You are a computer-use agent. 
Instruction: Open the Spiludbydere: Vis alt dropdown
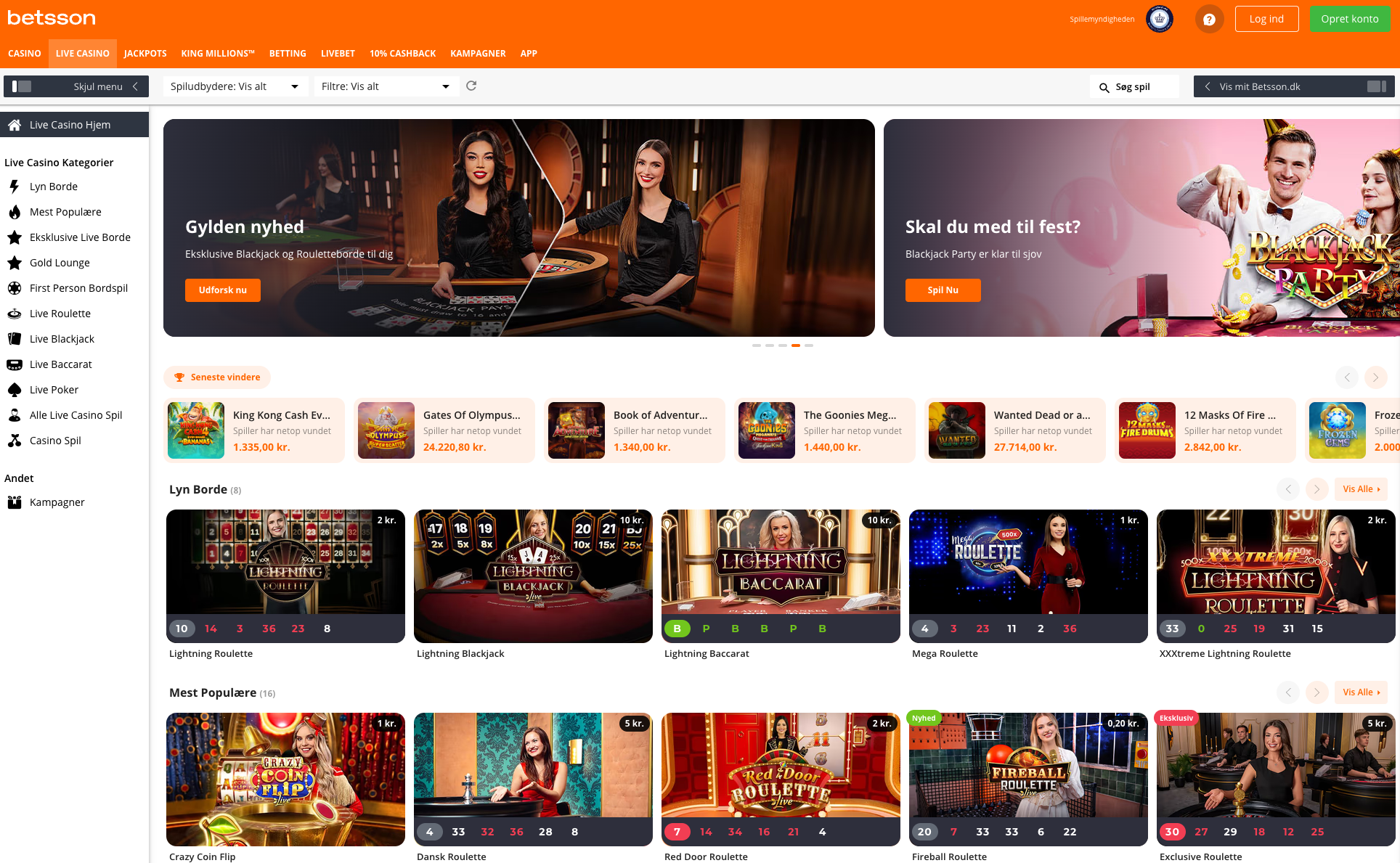[235, 86]
